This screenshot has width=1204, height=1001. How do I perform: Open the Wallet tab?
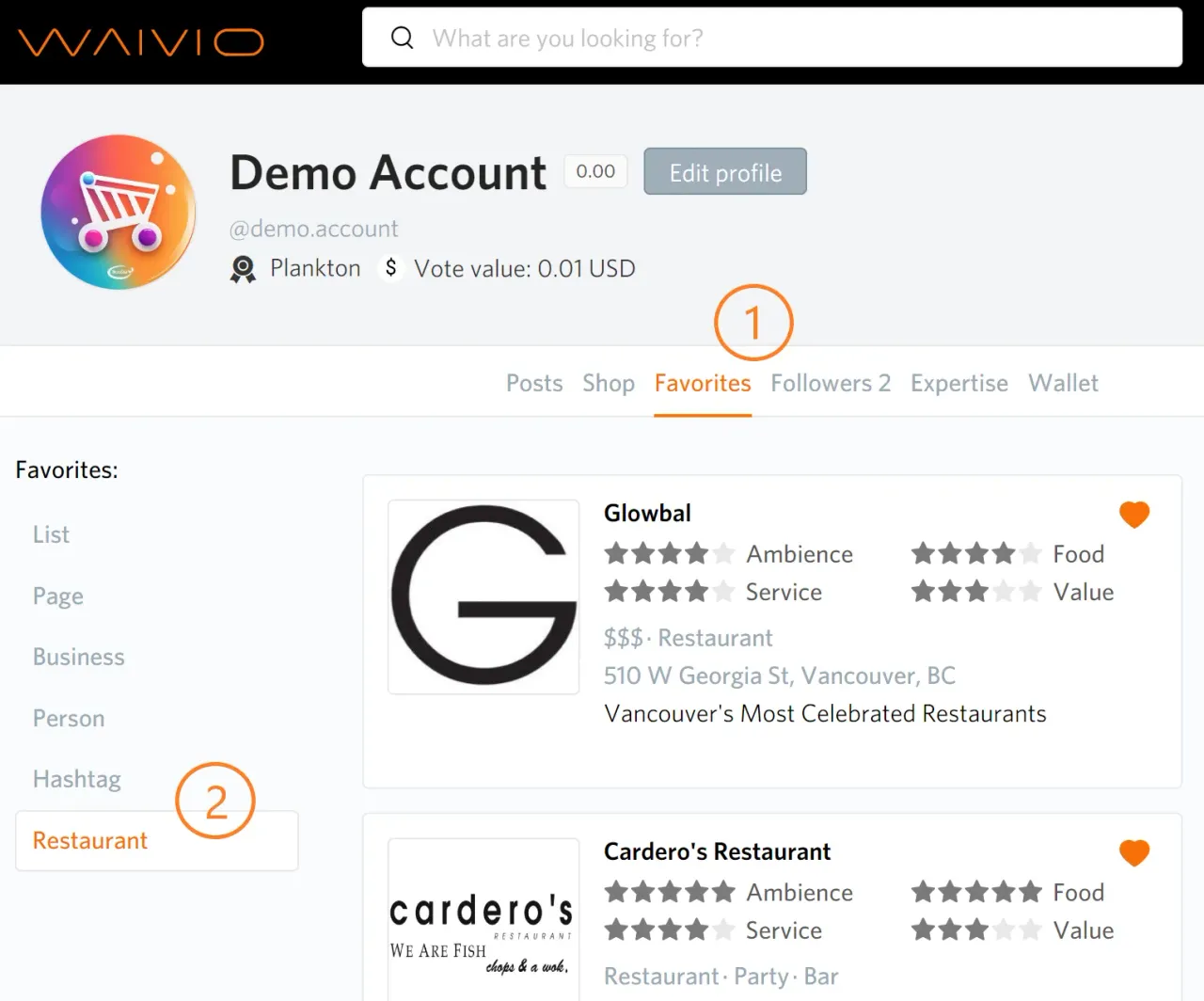(1063, 383)
